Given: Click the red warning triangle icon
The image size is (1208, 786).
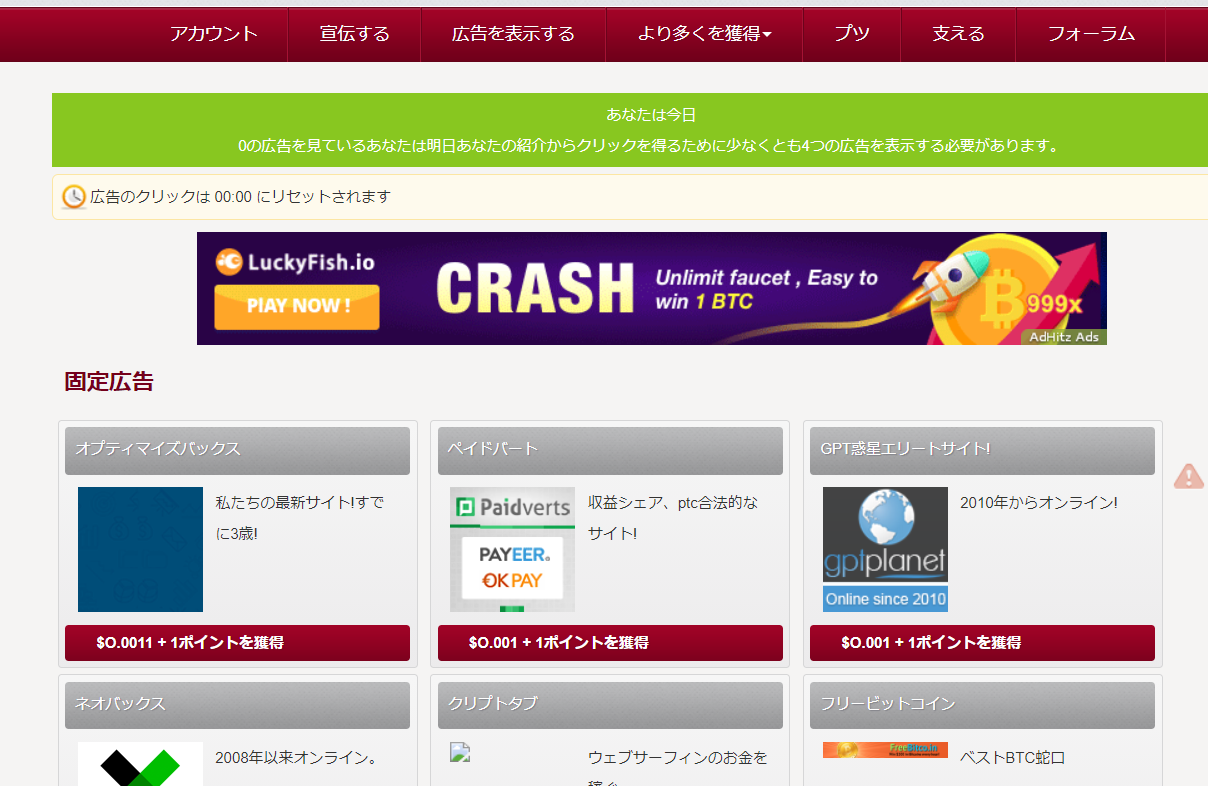Looking at the screenshot, I should (x=1188, y=476).
